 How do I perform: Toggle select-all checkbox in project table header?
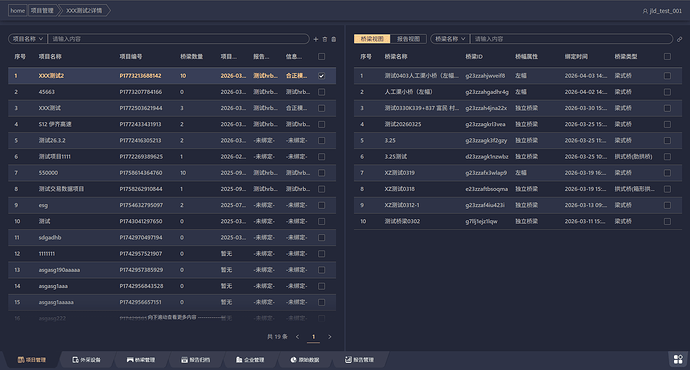coord(322,56)
